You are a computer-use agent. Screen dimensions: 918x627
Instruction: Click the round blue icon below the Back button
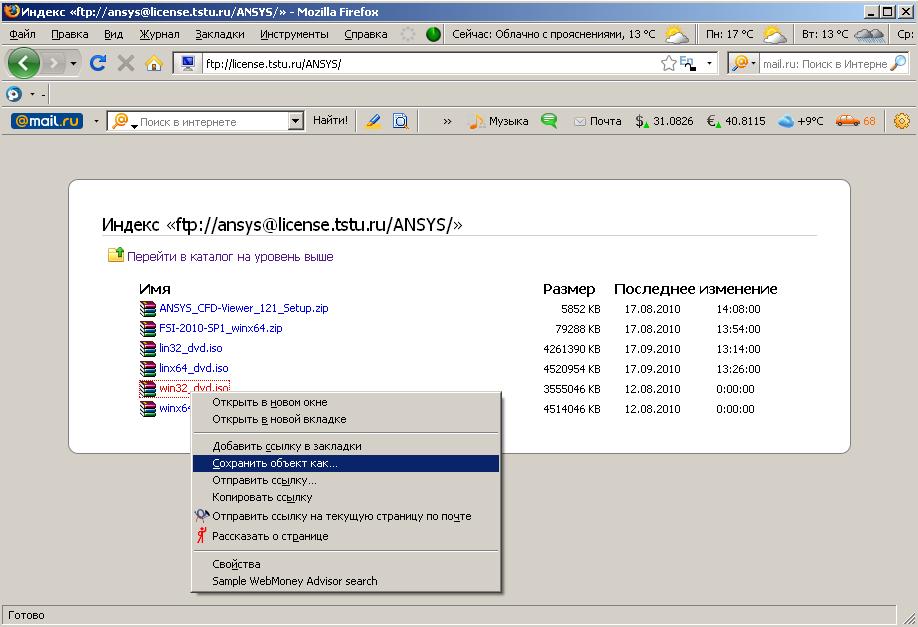click(x=13, y=94)
